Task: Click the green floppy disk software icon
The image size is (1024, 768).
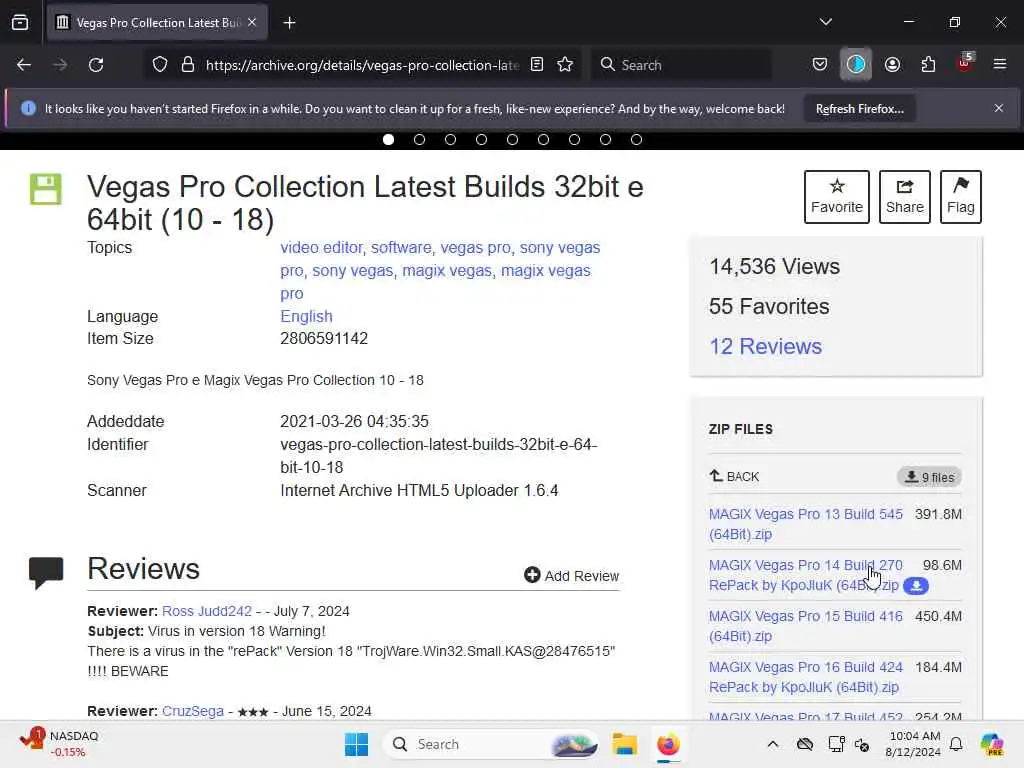Action: (46, 189)
